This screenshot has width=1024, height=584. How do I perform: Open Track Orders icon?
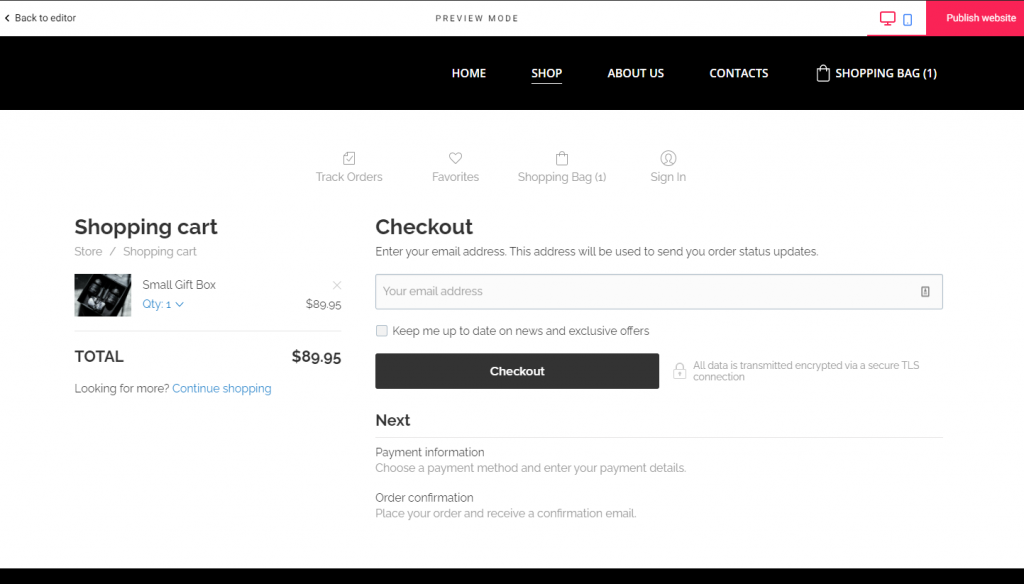click(x=349, y=158)
